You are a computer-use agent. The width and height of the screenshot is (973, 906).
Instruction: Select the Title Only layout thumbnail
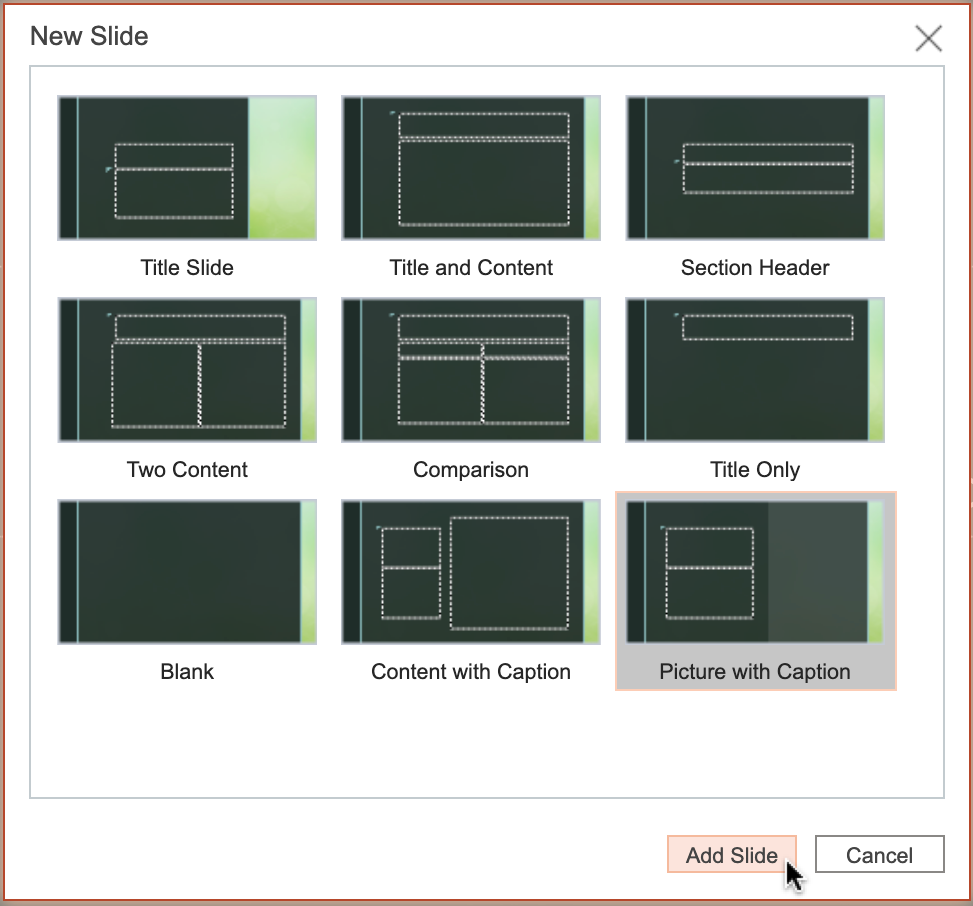[x=755, y=370]
